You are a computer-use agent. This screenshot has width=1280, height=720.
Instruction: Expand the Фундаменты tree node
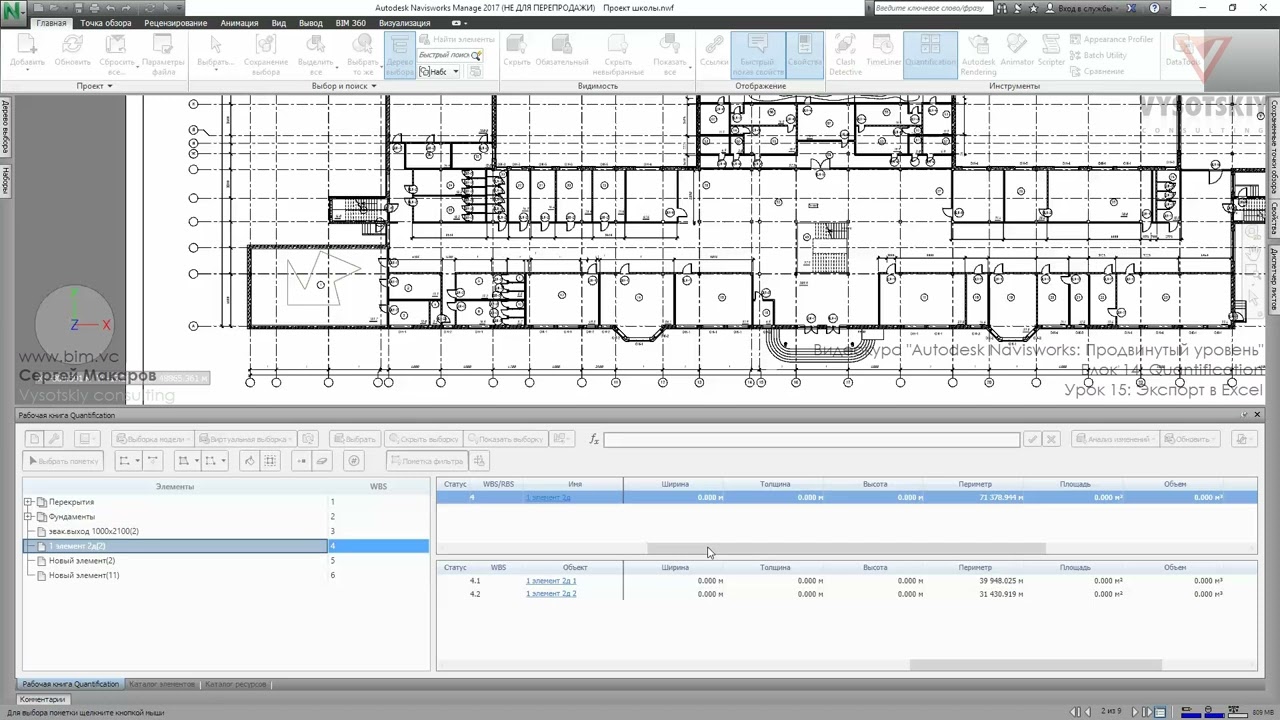point(29,517)
